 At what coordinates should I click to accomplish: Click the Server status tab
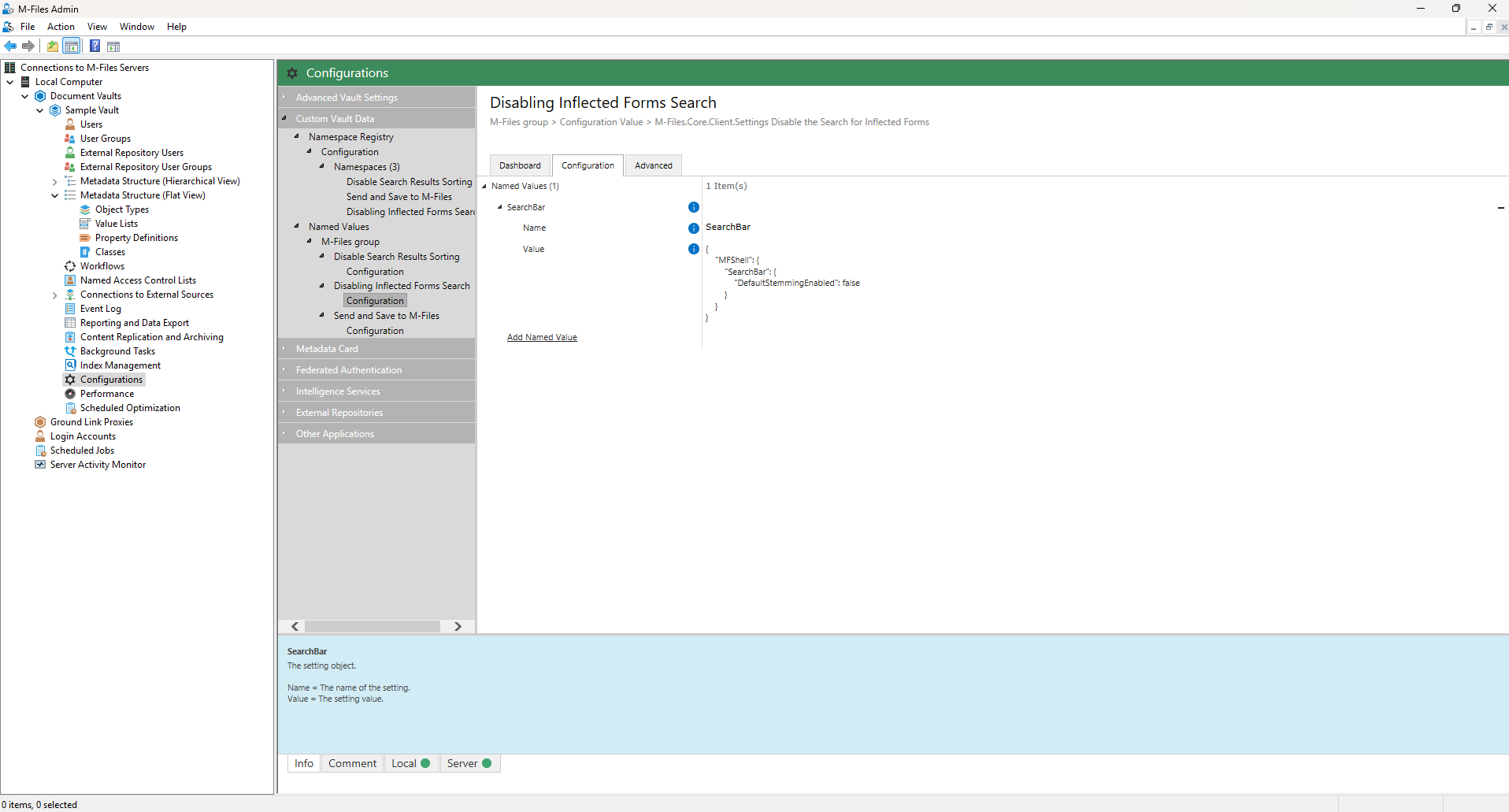(469, 763)
